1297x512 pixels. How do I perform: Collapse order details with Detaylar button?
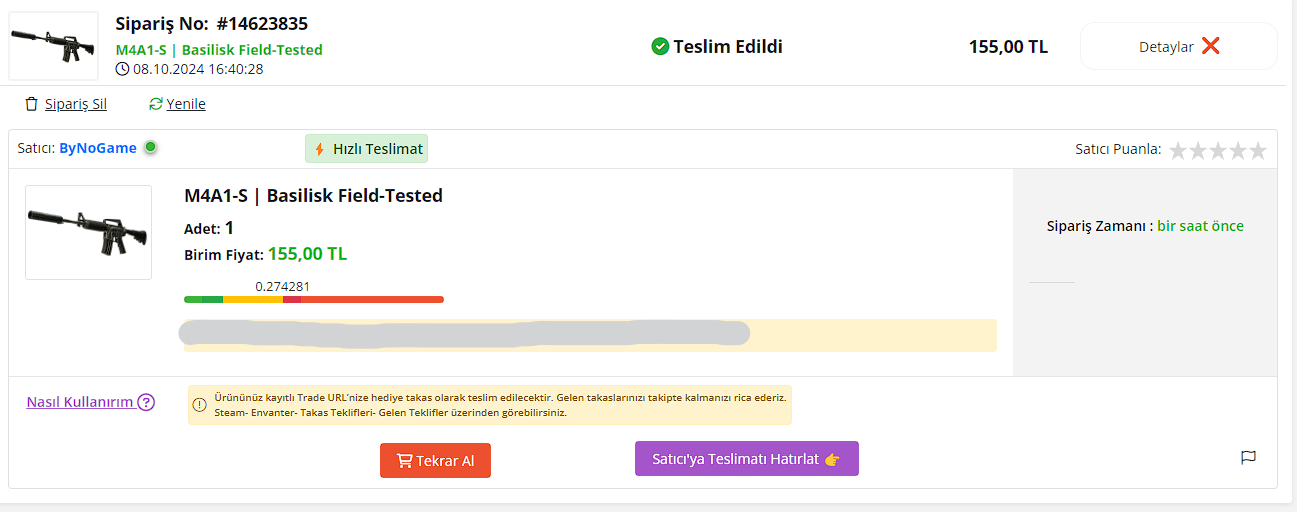coord(1178,46)
